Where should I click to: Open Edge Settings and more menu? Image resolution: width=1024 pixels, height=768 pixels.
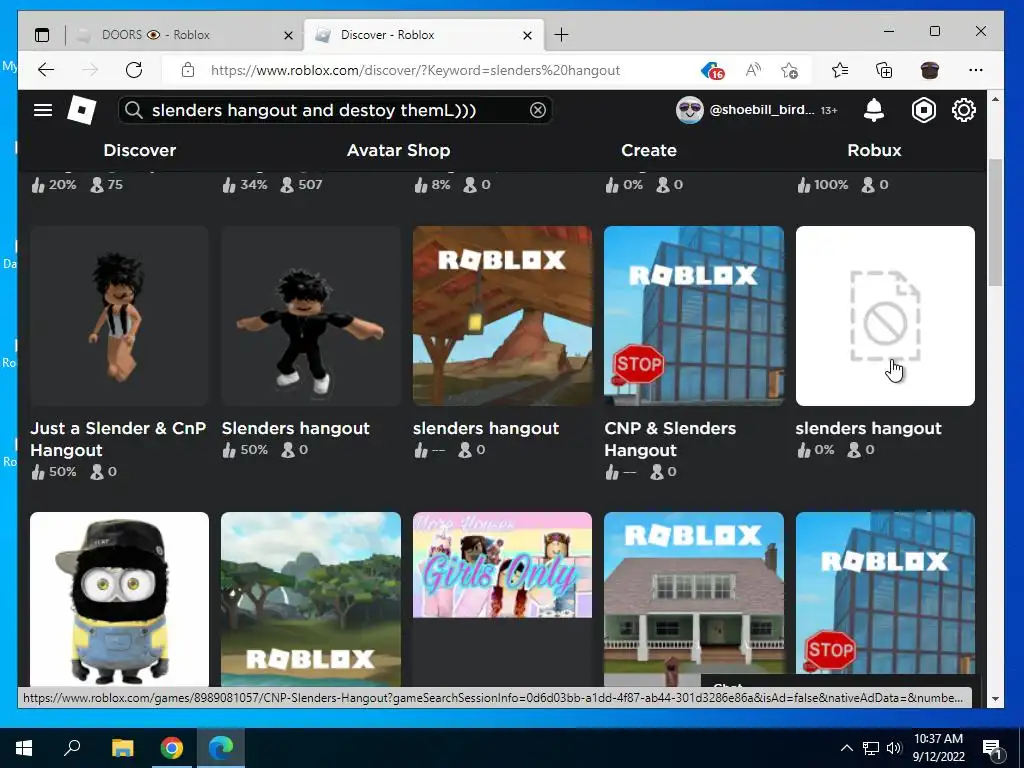(x=976, y=70)
